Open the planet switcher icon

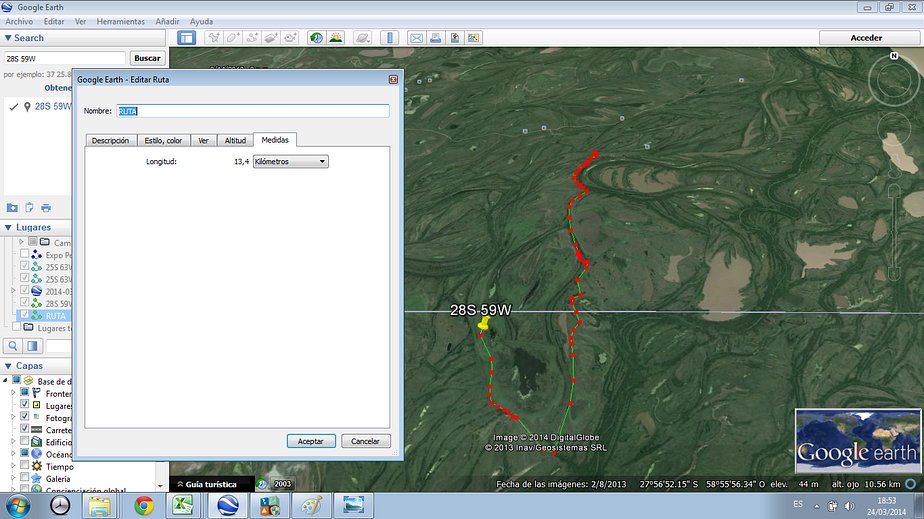[x=362, y=38]
